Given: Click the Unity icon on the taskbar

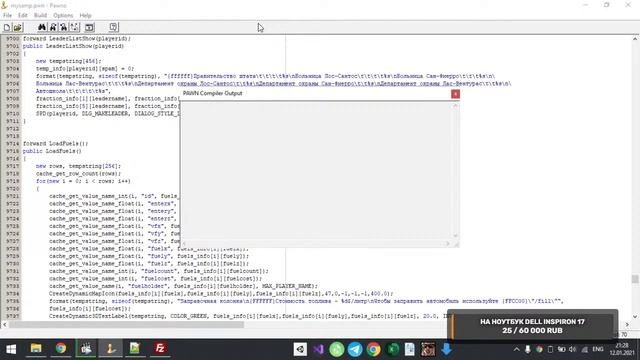Looking at the screenshot, I should [300, 349].
